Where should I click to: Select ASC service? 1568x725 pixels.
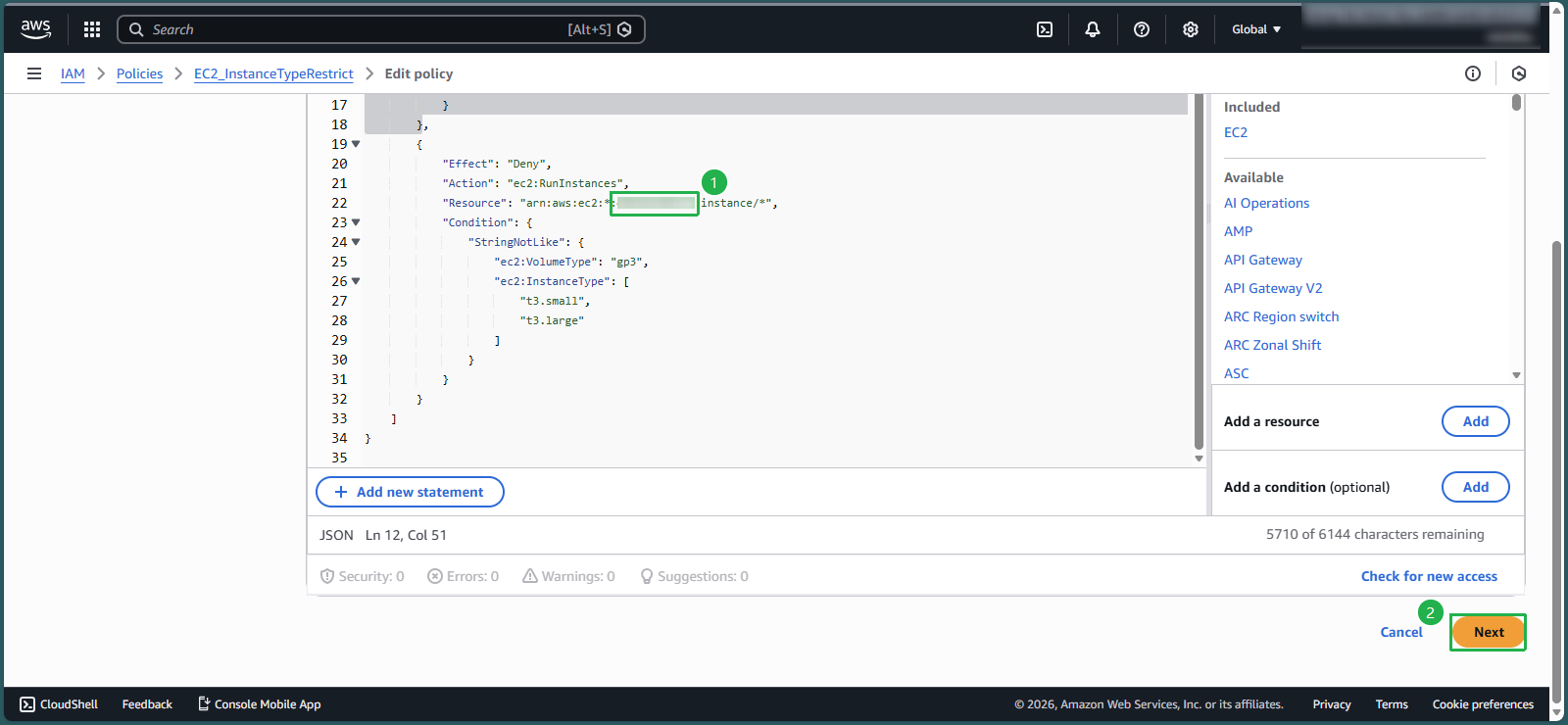point(1237,373)
